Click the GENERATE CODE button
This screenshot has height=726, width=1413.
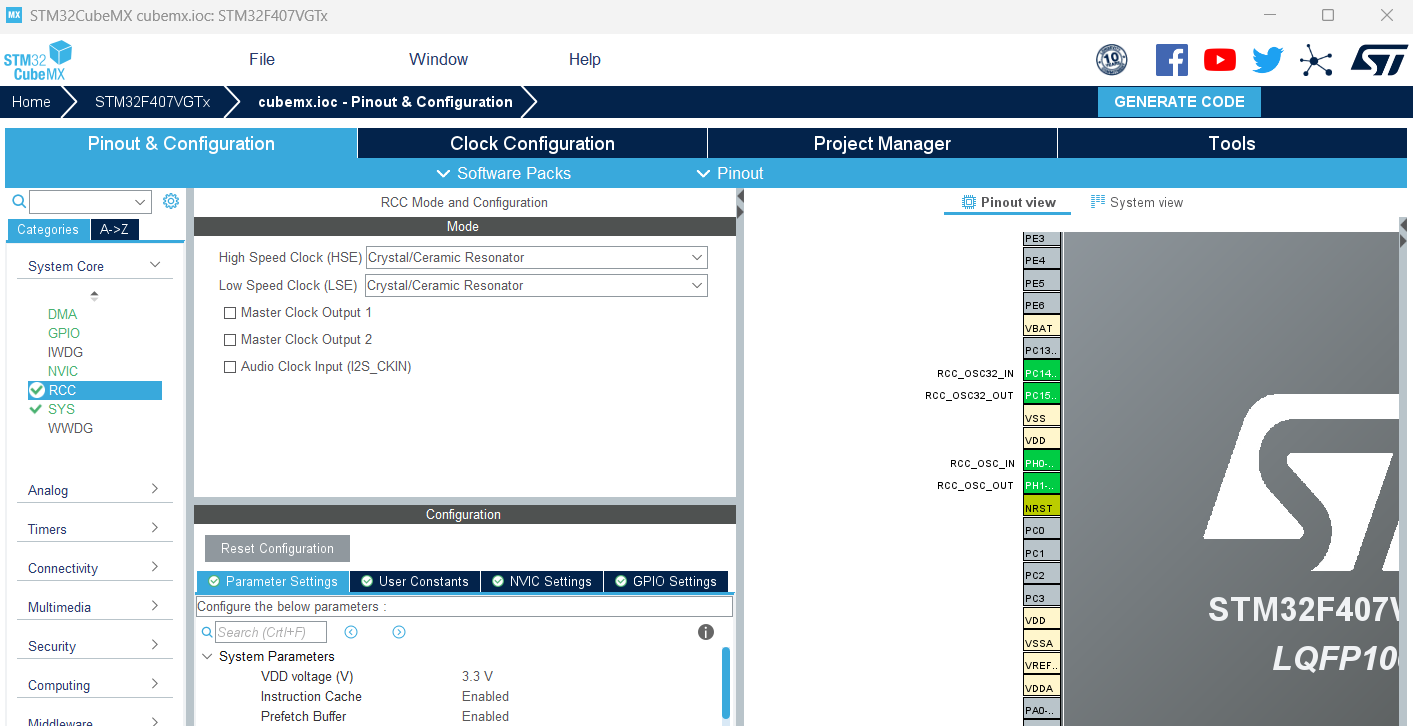(x=1179, y=102)
